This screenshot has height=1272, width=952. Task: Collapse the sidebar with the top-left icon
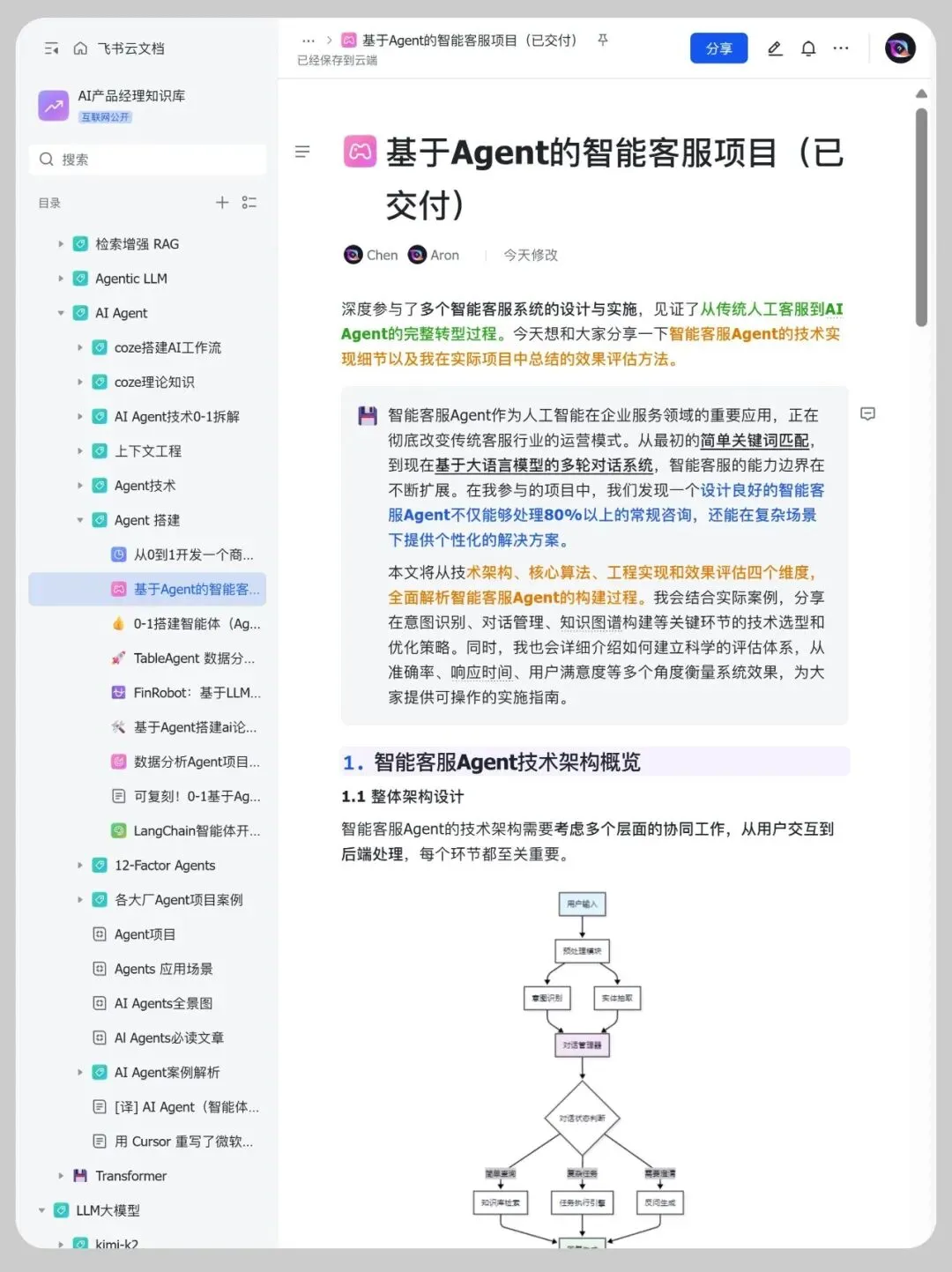point(51,48)
